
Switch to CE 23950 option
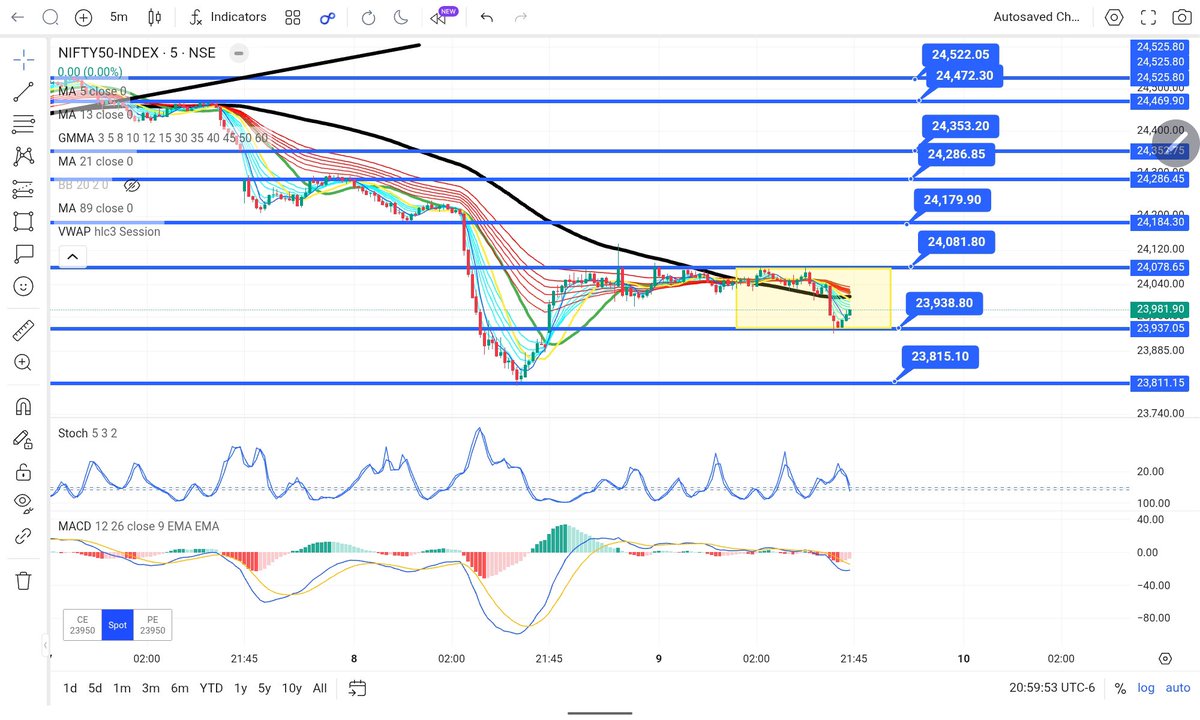(x=81, y=625)
